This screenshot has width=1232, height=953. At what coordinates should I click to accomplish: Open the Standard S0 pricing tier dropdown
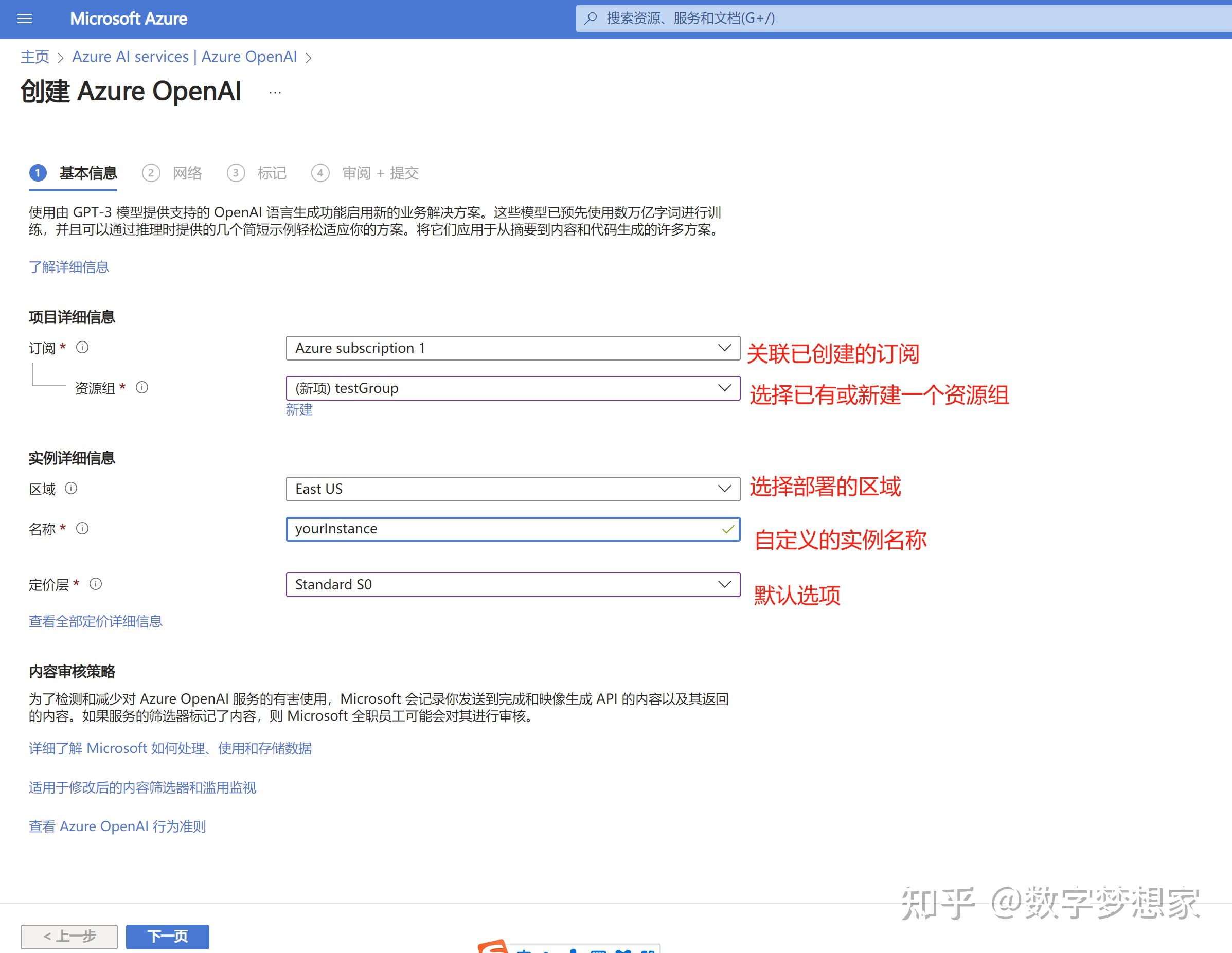tap(724, 584)
